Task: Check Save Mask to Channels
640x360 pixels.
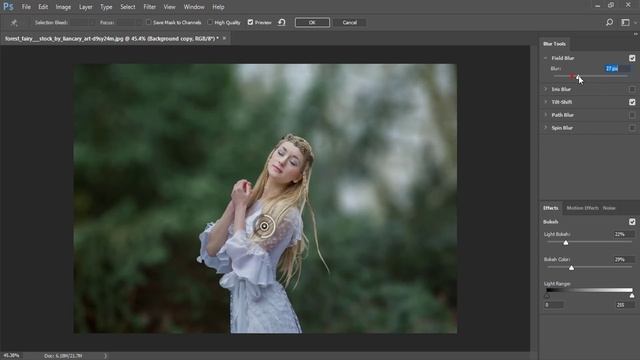Action: click(149, 22)
